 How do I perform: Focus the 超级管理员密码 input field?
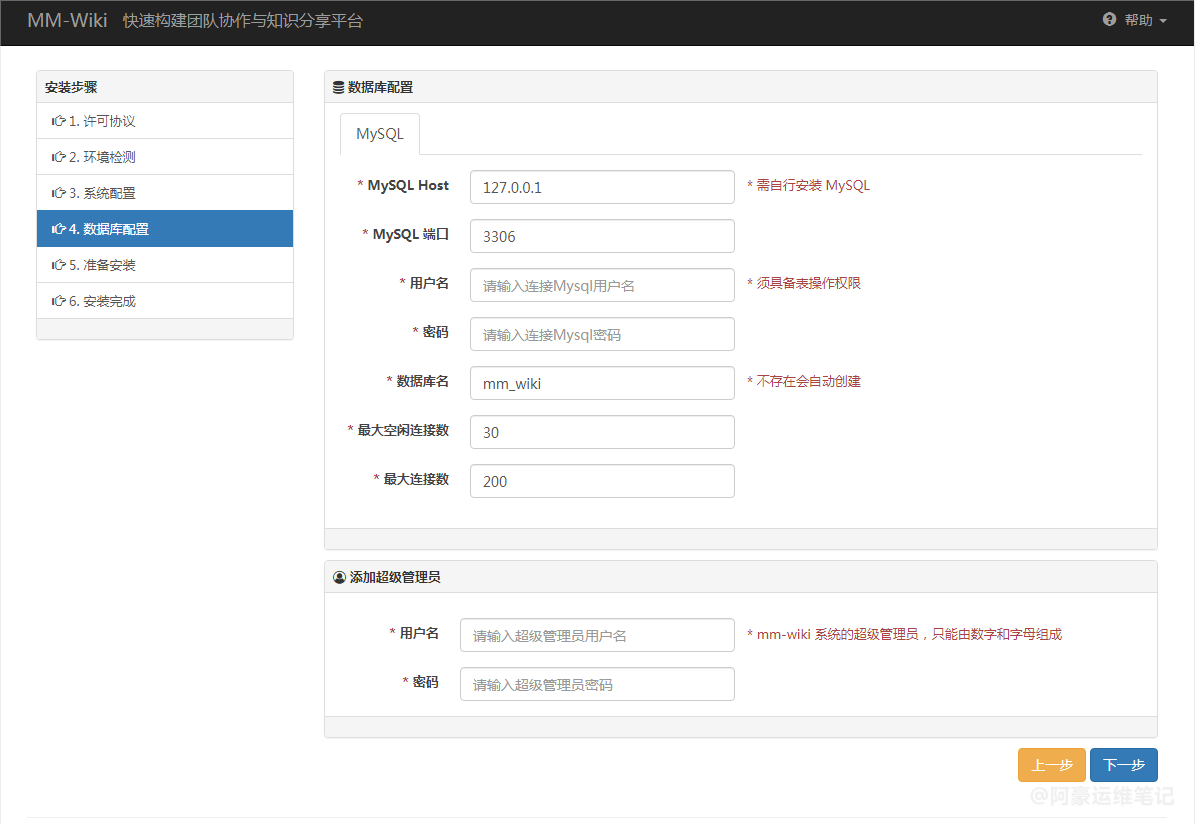[x=597, y=684]
